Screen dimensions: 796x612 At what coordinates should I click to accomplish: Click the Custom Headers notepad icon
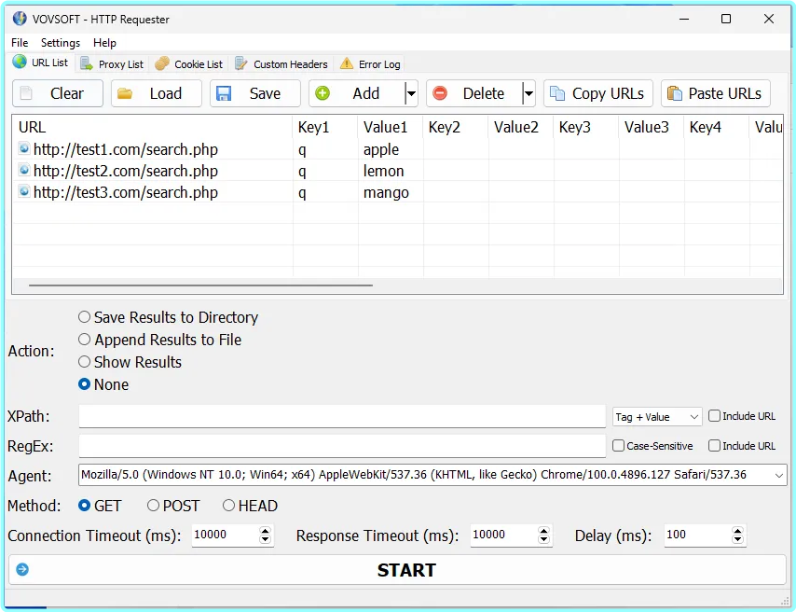241,63
